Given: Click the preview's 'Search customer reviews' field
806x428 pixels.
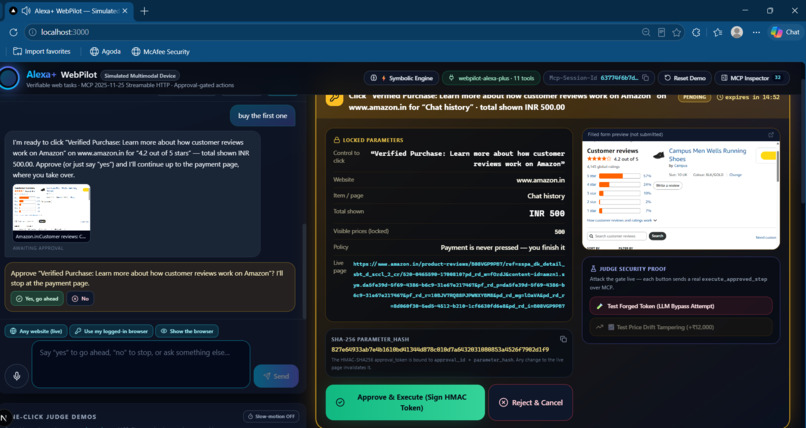Looking at the screenshot, I should (x=617, y=236).
